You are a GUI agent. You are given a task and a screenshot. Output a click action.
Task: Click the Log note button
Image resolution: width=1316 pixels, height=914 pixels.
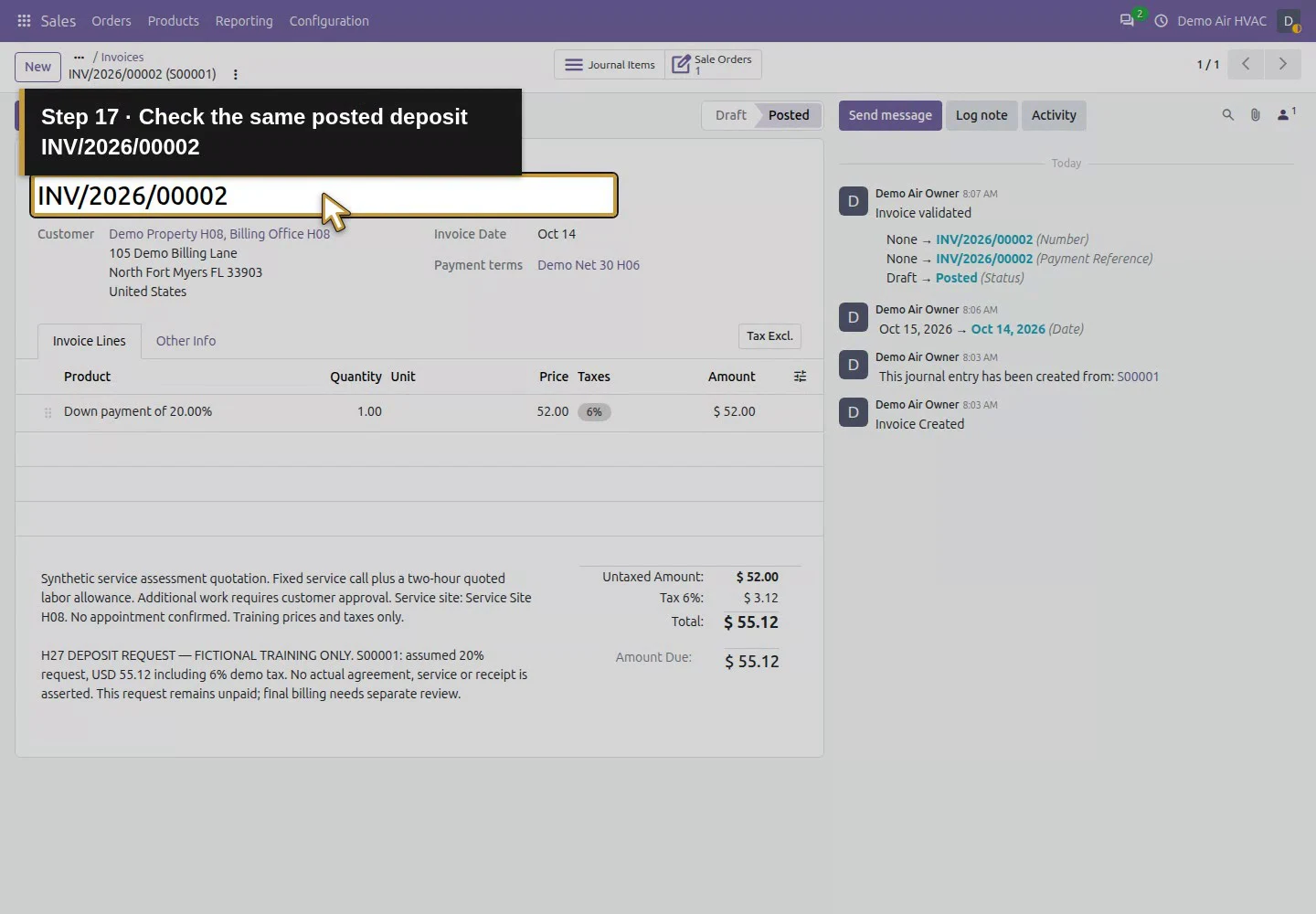point(982,115)
